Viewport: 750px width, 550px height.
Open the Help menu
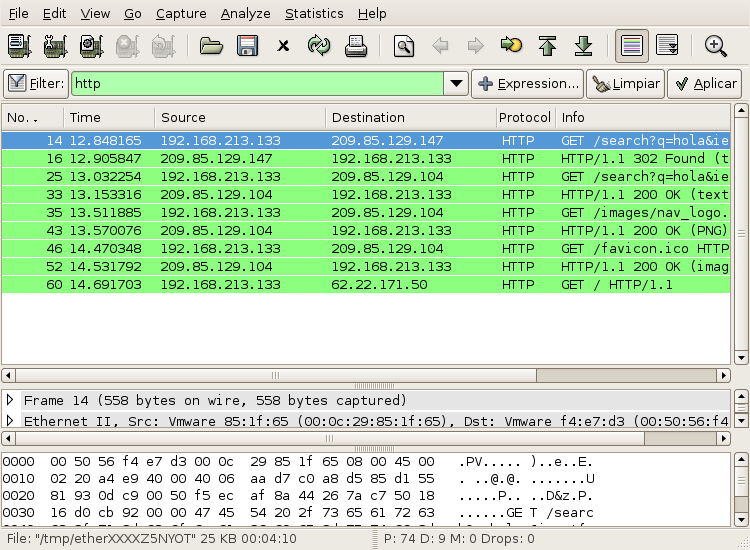click(372, 13)
